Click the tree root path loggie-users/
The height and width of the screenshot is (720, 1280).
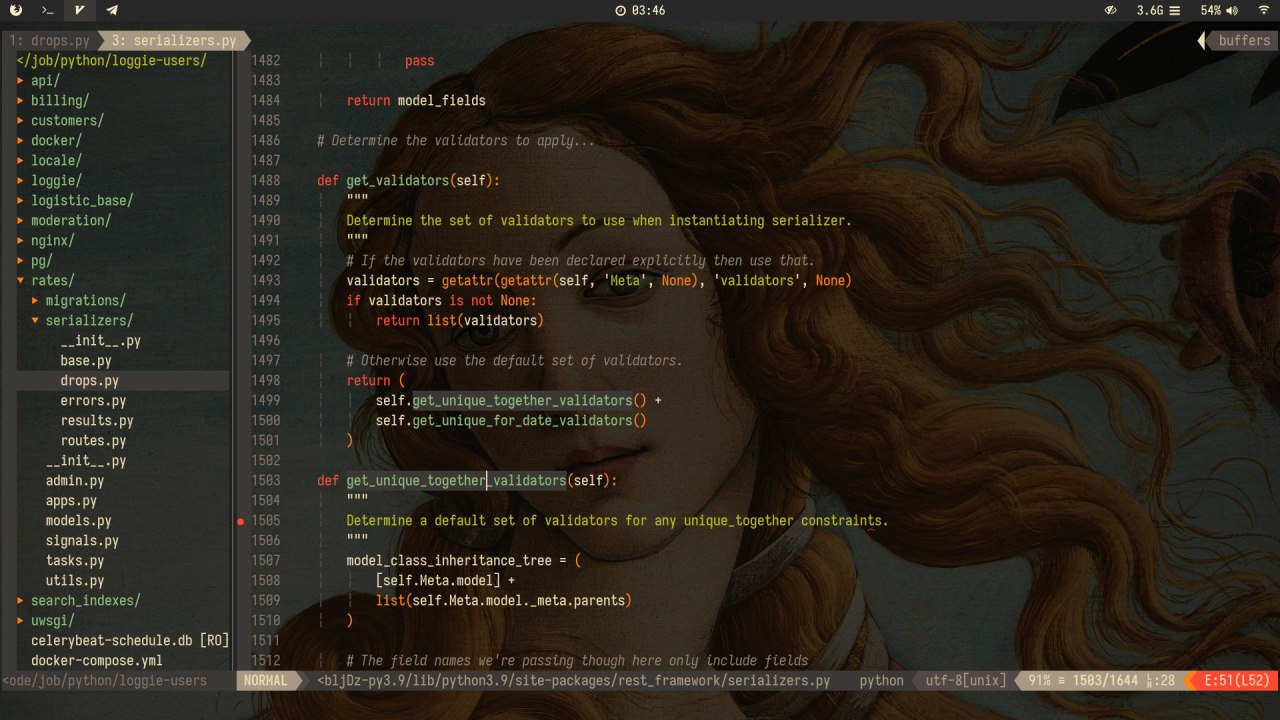pos(112,60)
